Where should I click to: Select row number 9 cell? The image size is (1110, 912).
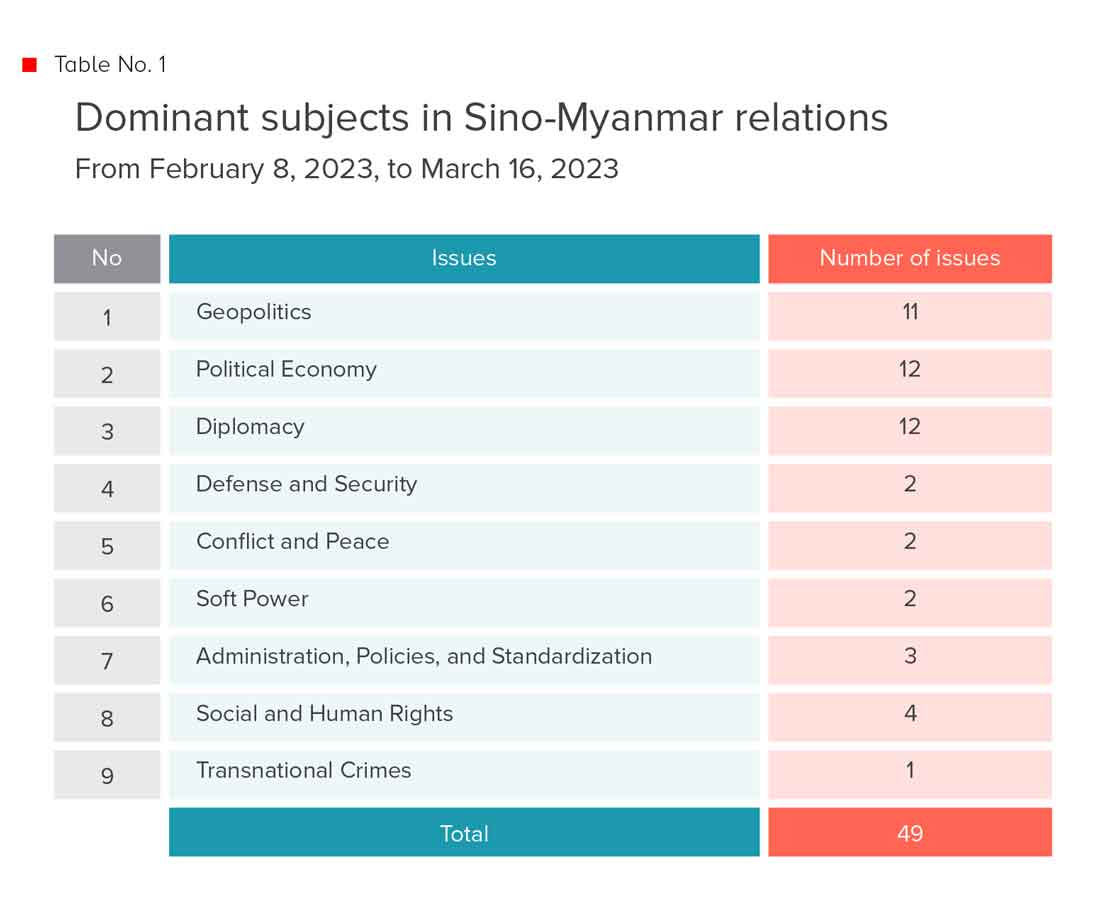[107, 775]
